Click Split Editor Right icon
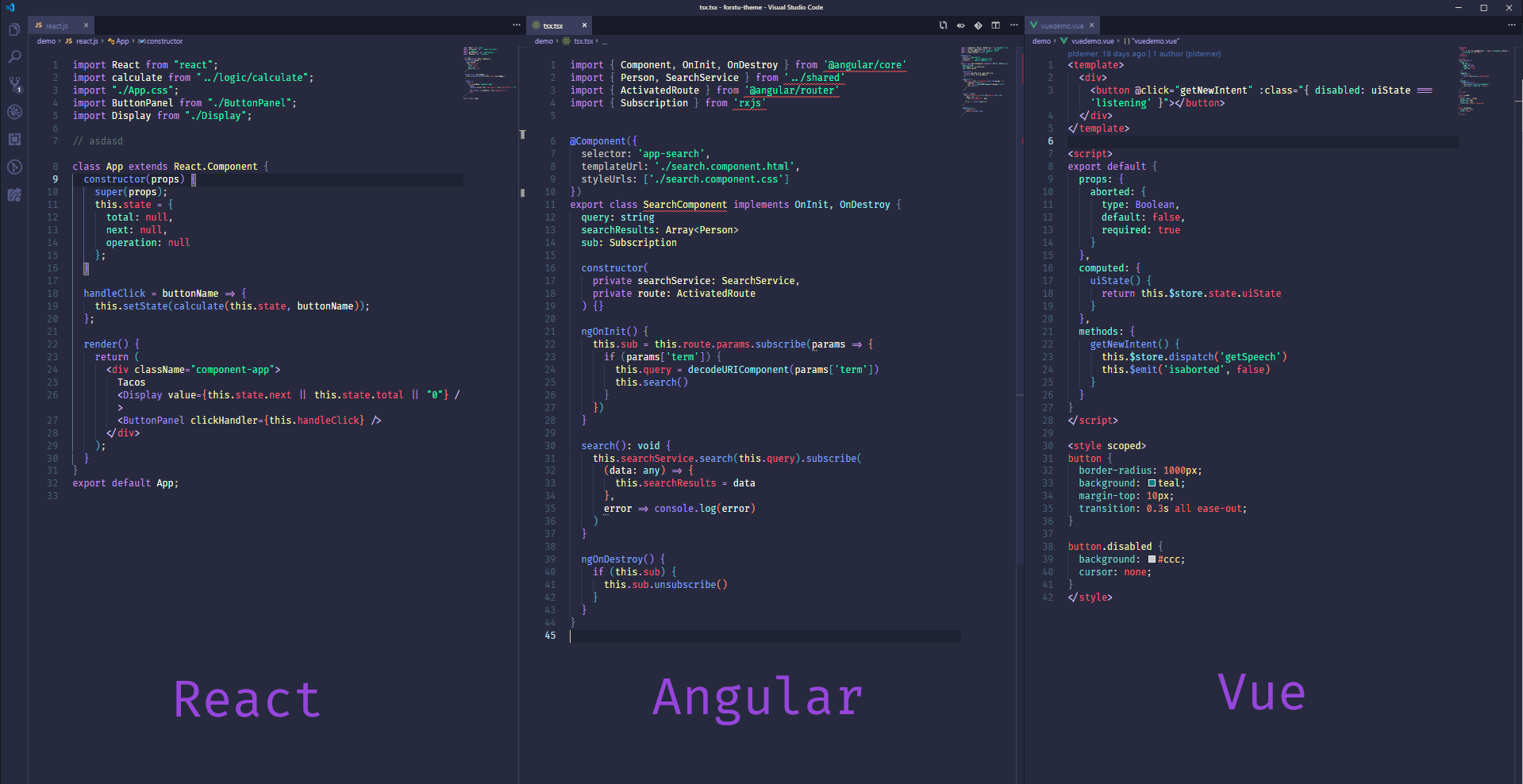 tap(995, 25)
